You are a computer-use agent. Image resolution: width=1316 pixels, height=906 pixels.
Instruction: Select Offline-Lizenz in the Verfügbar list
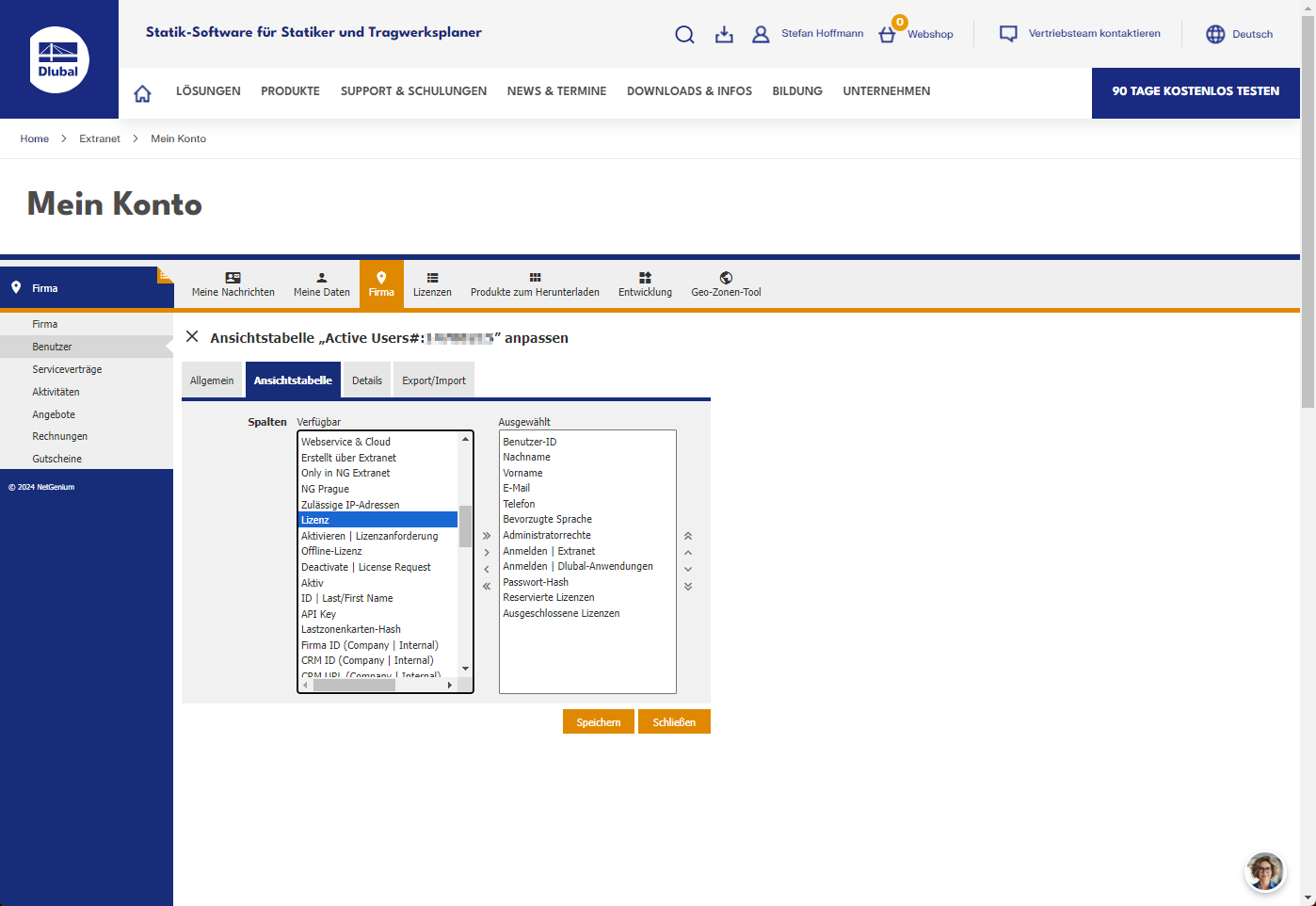click(332, 551)
